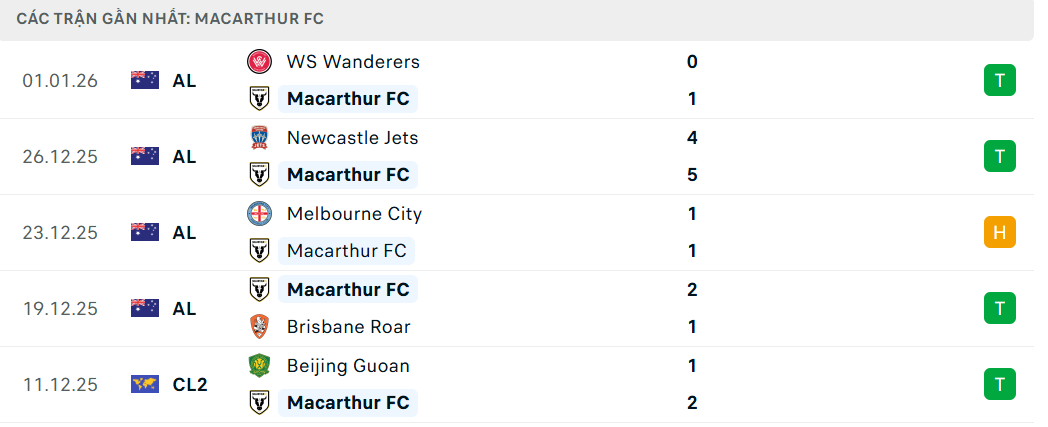1048x427 pixels.
Task: Open the Melbourne City team link
Action: [354, 214]
